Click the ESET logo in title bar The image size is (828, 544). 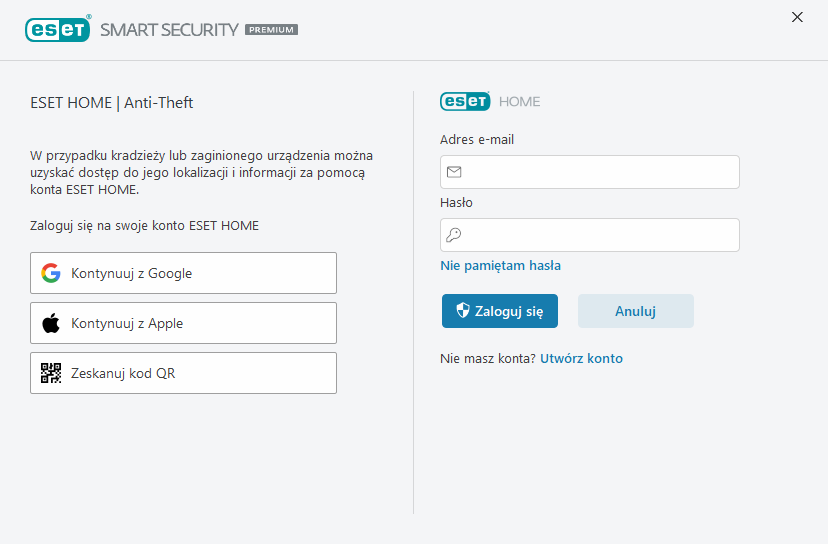(58, 29)
